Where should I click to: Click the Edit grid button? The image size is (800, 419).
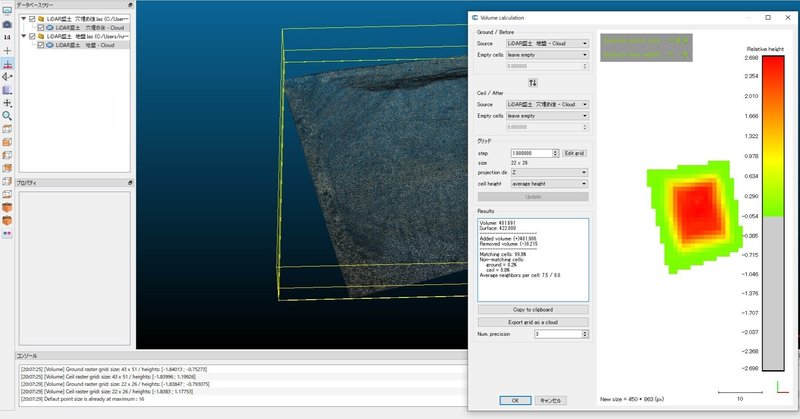pyautogui.click(x=574, y=153)
